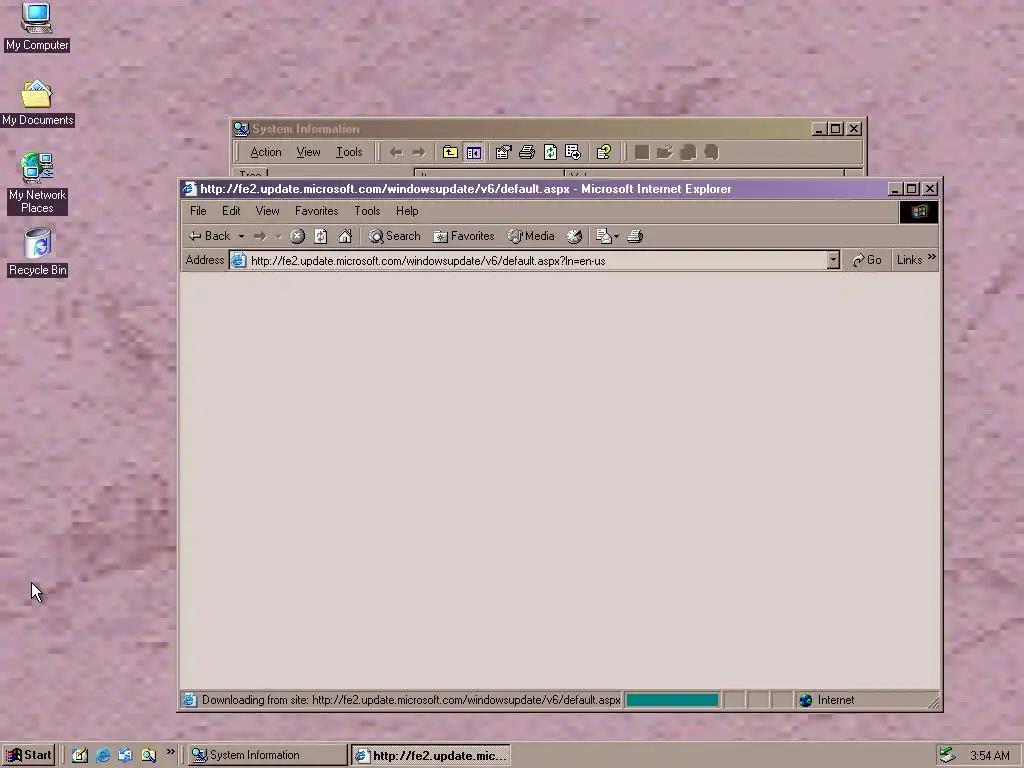Stop loading the page with Stop icon

click(297, 236)
